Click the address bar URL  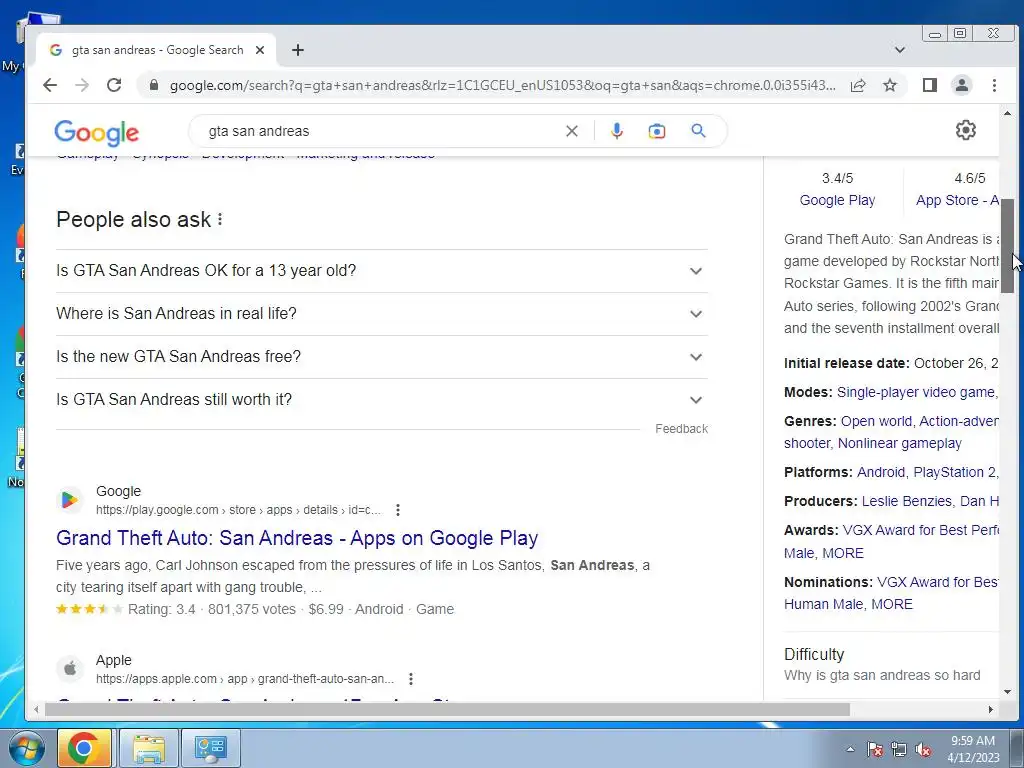click(x=502, y=86)
